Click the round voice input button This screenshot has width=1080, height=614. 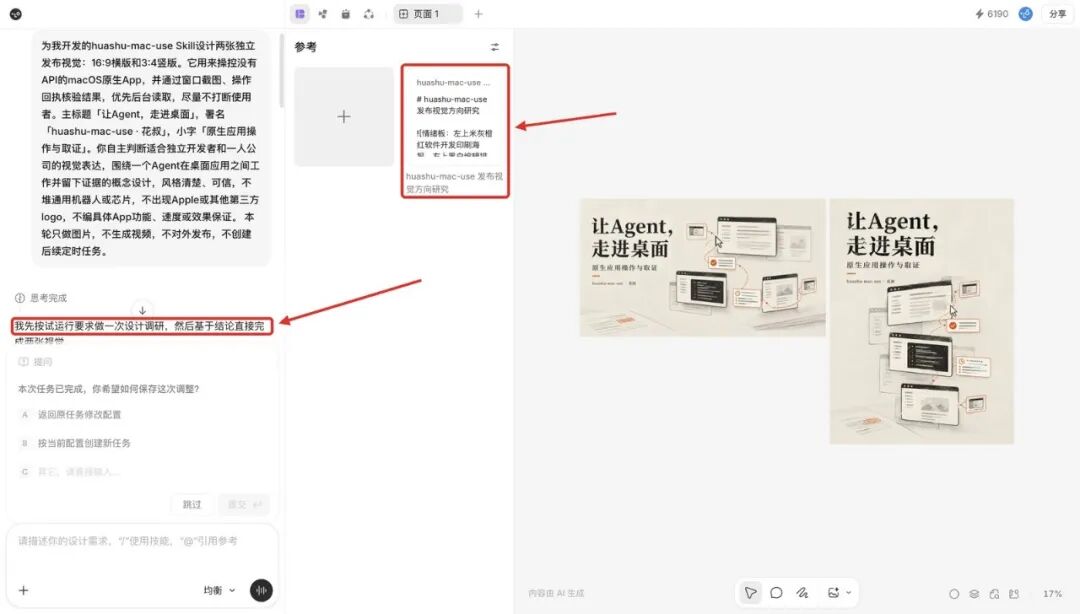tap(261, 591)
